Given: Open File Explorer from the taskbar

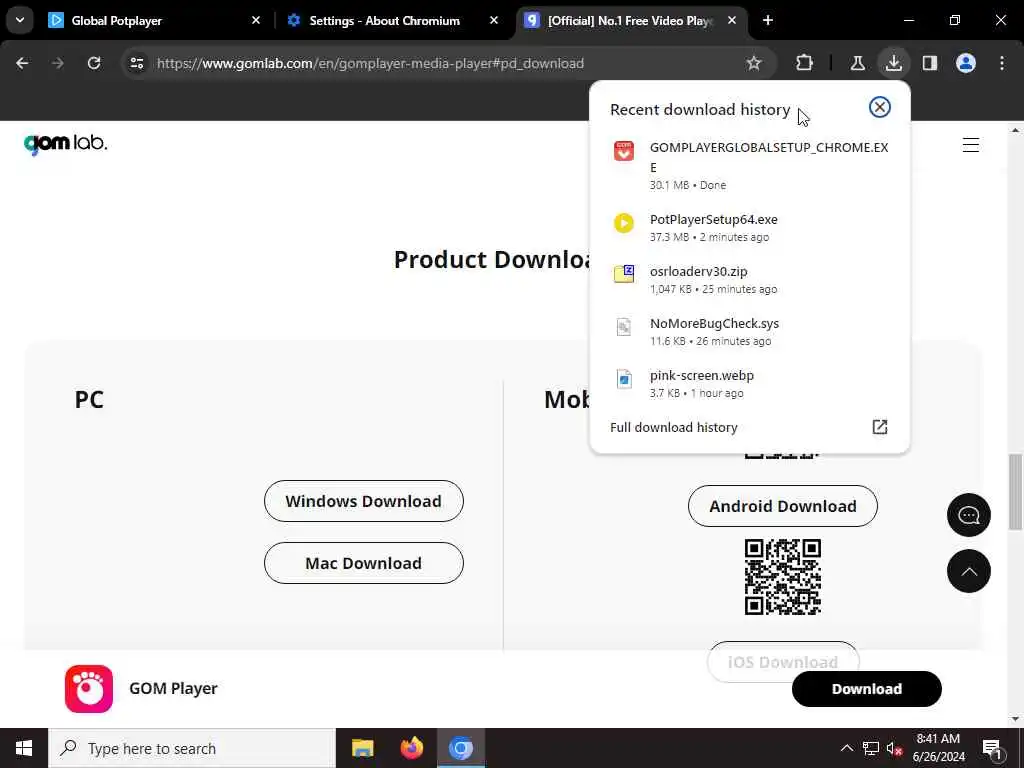Looking at the screenshot, I should click(x=362, y=748).
